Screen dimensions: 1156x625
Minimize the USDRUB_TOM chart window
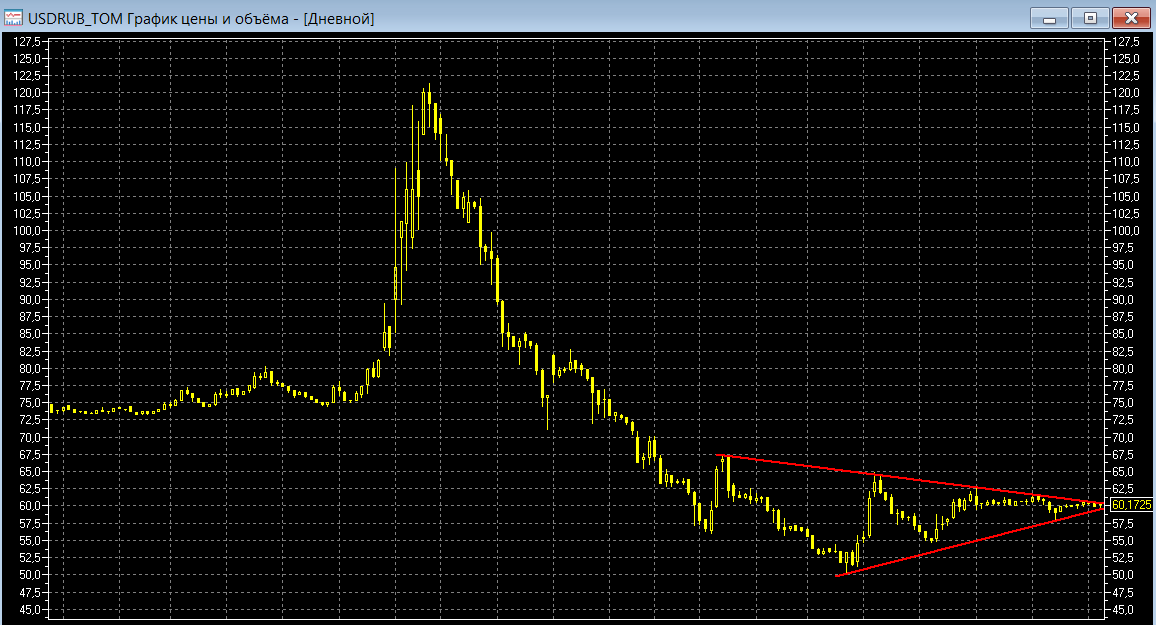(x=1049, y=18)
